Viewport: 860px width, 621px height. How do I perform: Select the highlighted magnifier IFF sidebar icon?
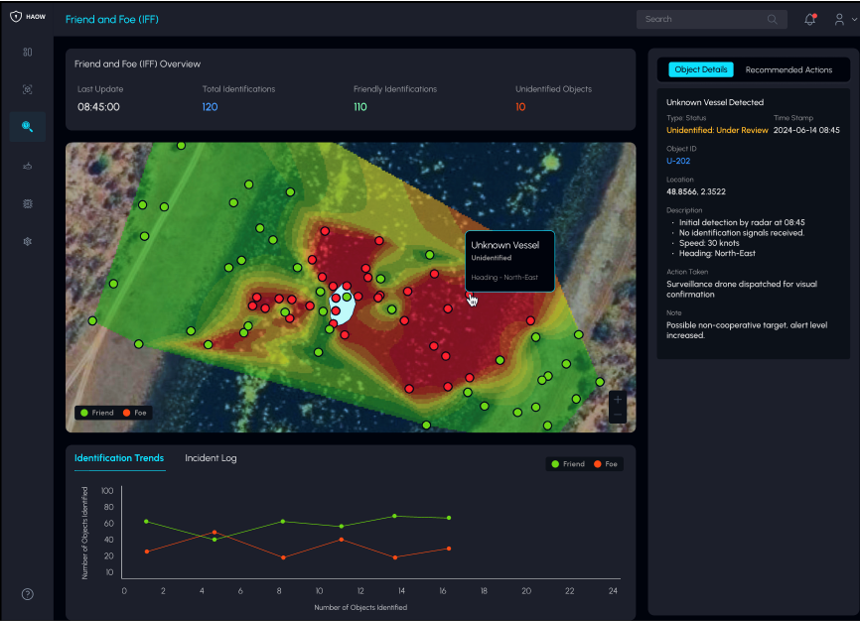pyautogui.click(x=27, y=127)
